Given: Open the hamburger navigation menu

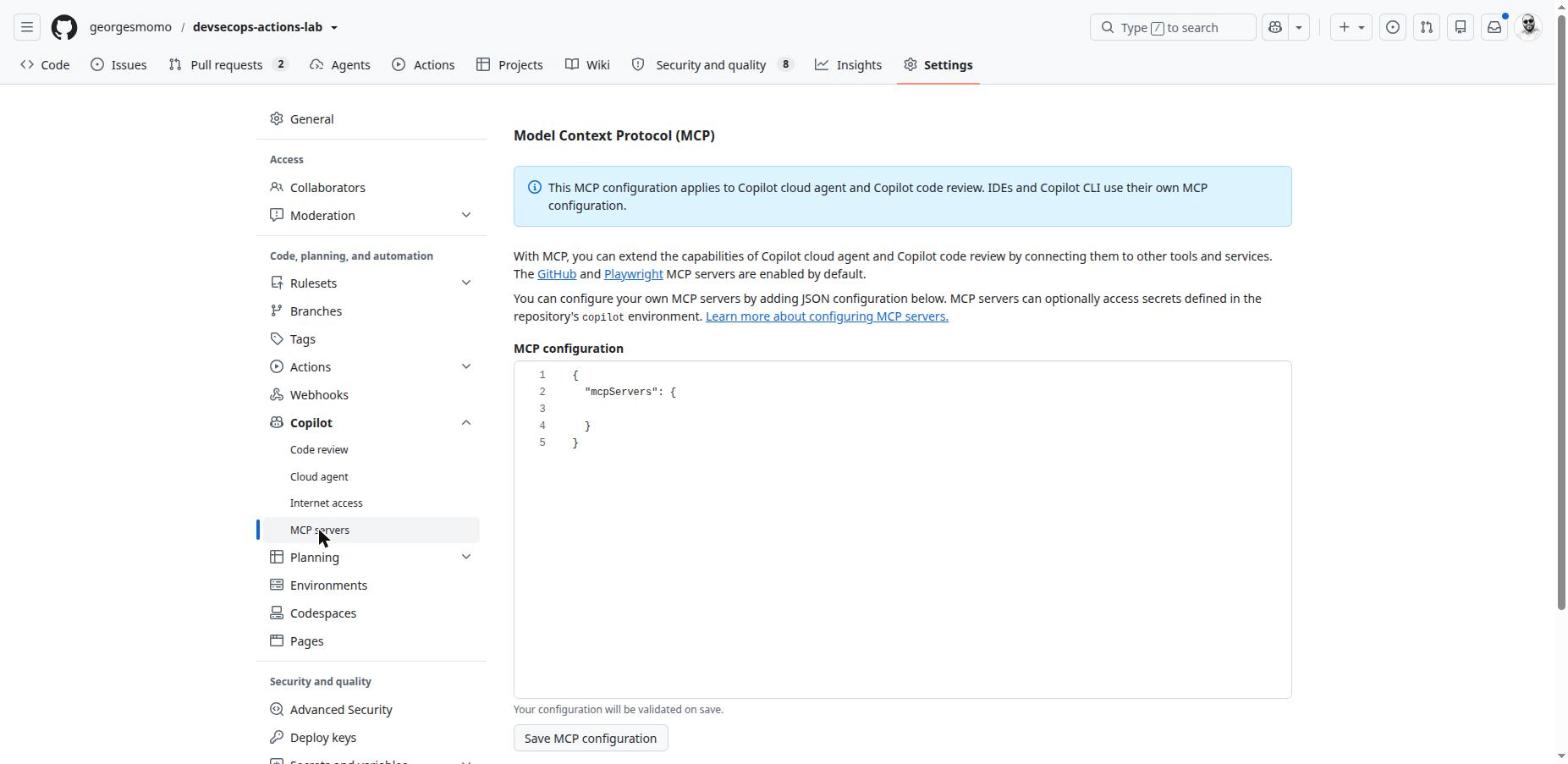Looking at the screenshot, I should pyautogui.click(x=27, y=27).
